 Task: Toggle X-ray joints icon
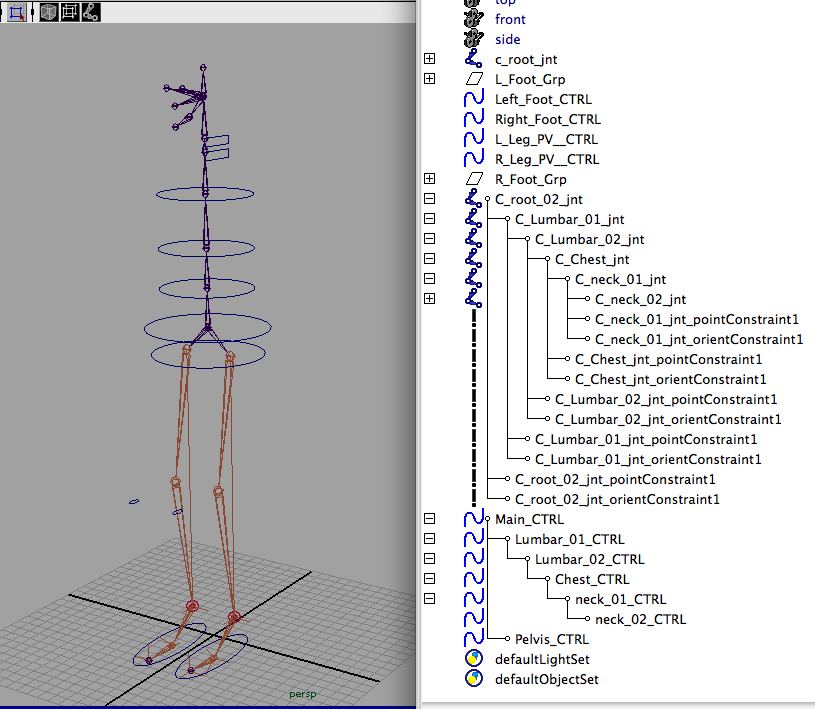pyautogui.click(x=90, y=12)
